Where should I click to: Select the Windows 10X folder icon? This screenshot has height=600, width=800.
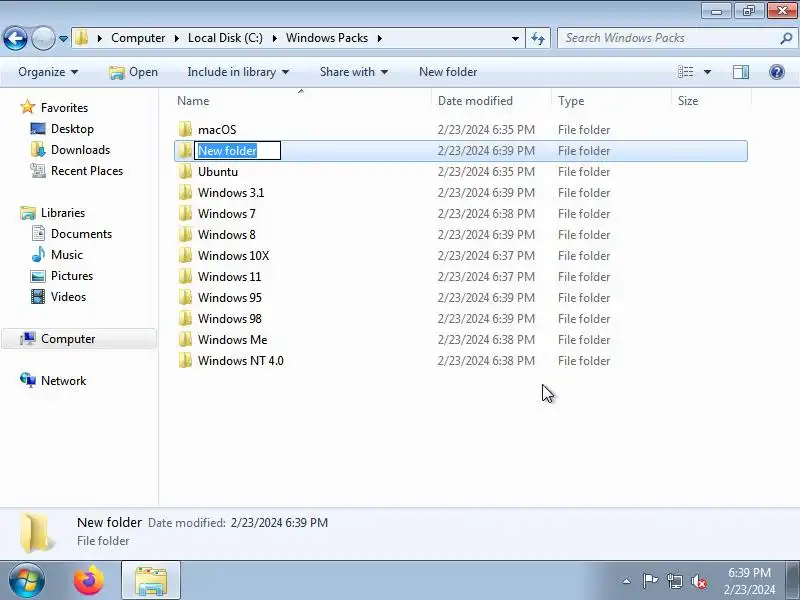185,255
